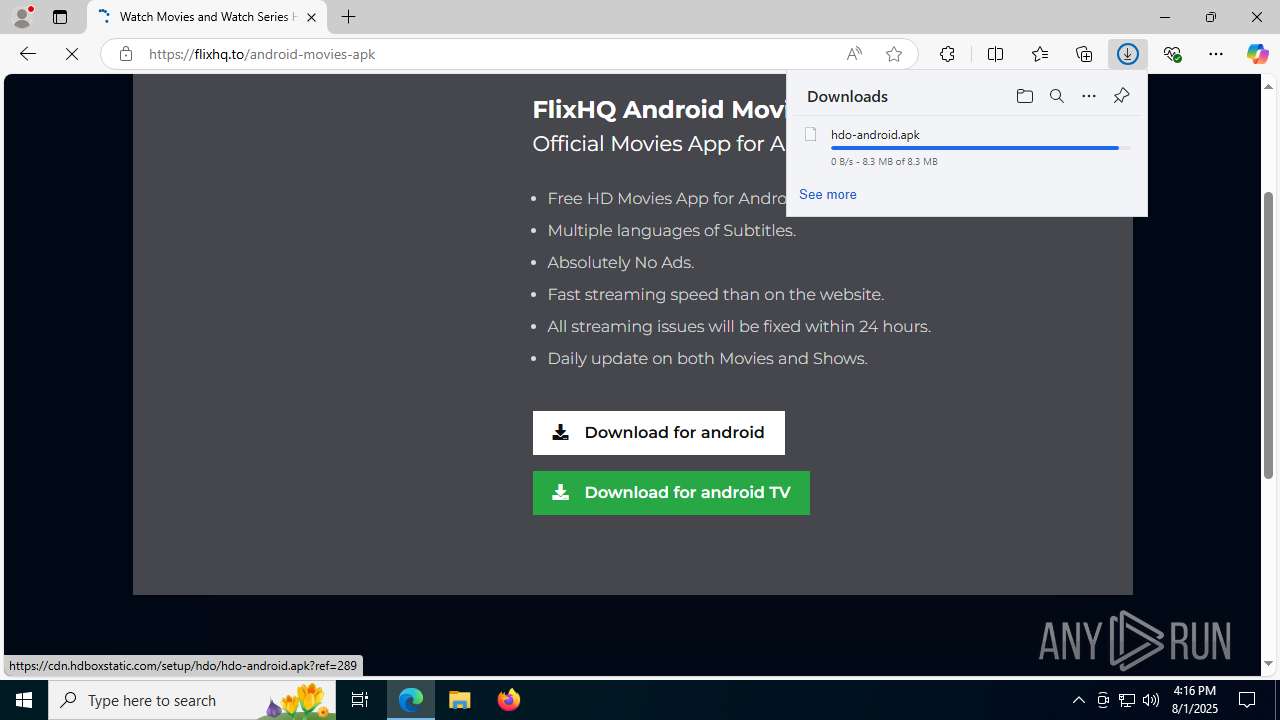The image size is (1280, 720).
Task: Click the 0 B/s download status text
Action: [884, 161]
